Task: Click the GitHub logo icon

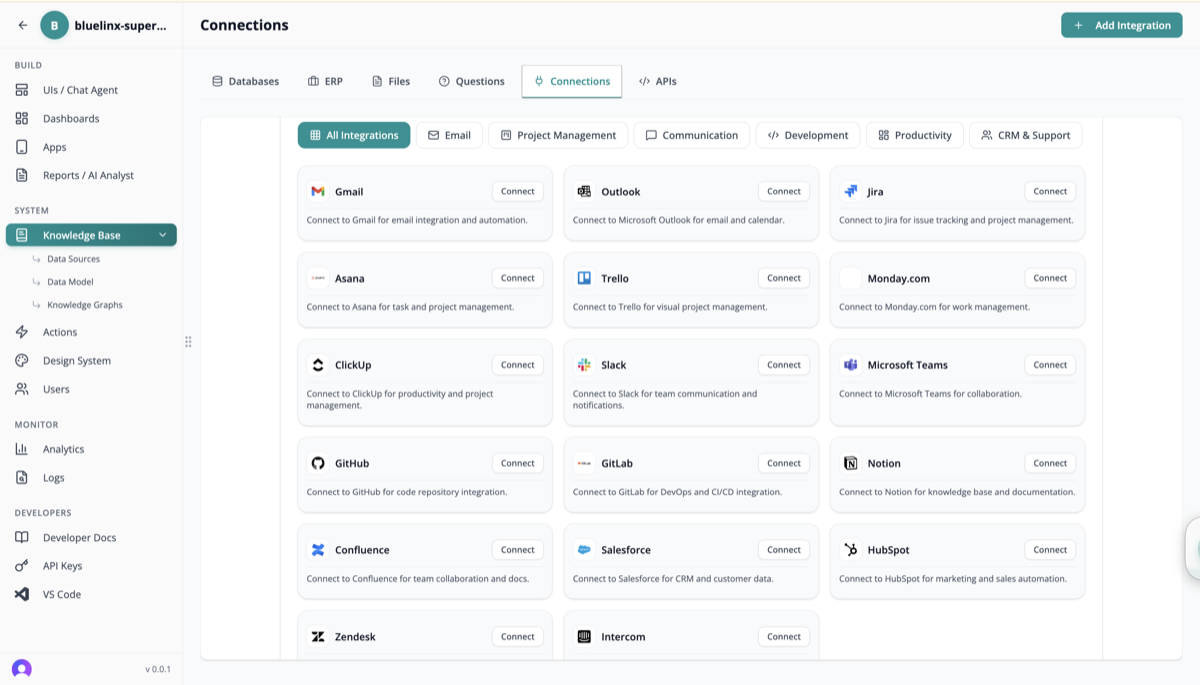Action: (318, 463)
